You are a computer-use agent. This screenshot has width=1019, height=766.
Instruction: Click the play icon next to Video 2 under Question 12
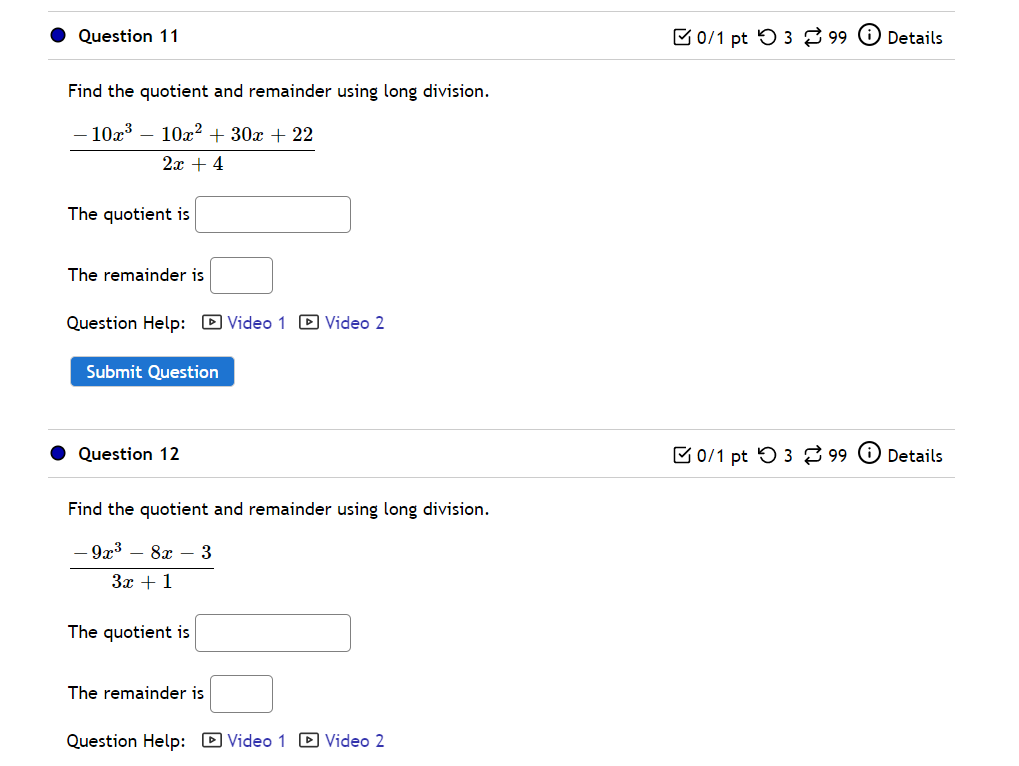(x=309, y=740)
